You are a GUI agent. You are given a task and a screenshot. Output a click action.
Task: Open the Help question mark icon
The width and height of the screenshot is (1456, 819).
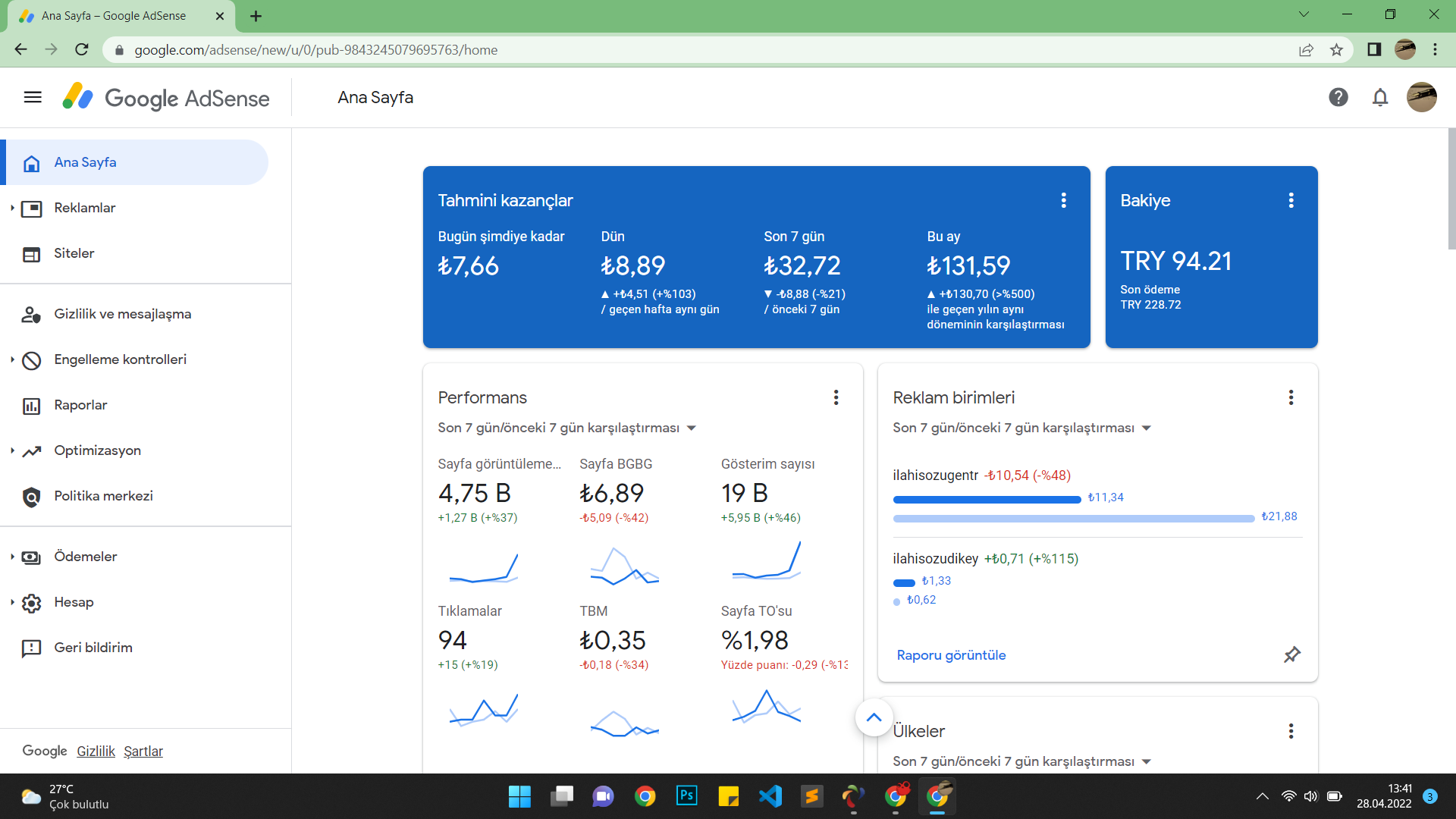click(x=1338, y=97)
